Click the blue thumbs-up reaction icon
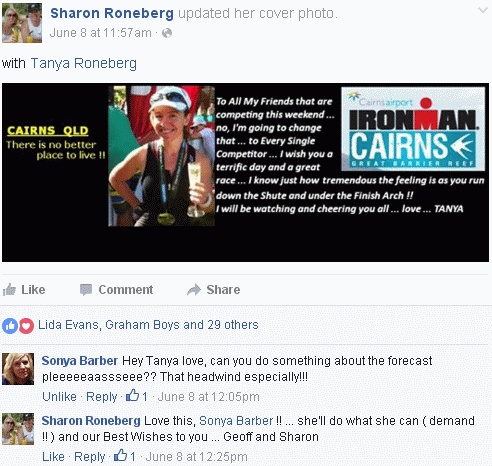This screenshot has height=466, width=492. pos(10,326)
